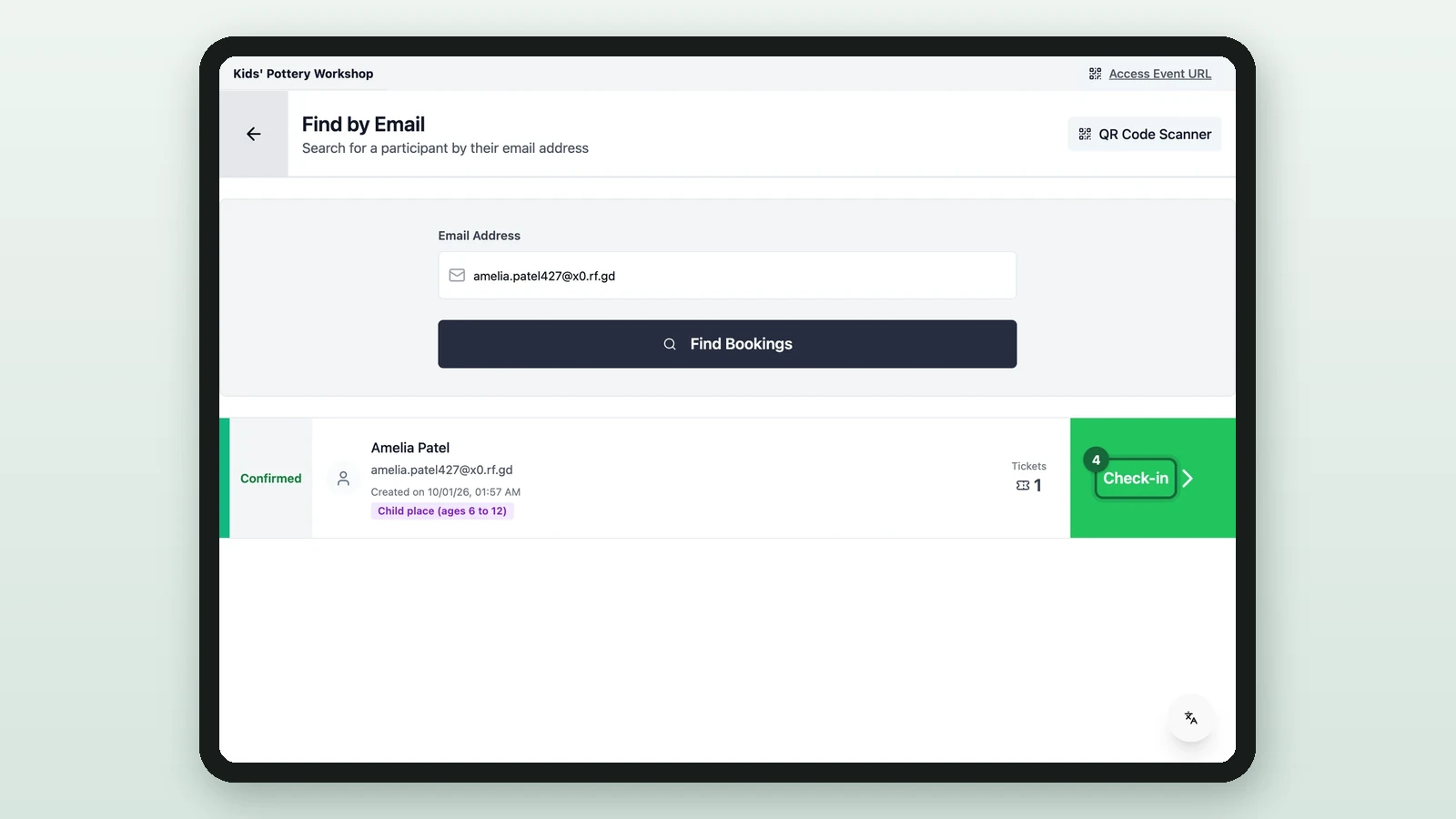The image size is (1456, 819).
Task: Click the Created on 10/01/26, 01:57 AM text
Action: point(445,491)
